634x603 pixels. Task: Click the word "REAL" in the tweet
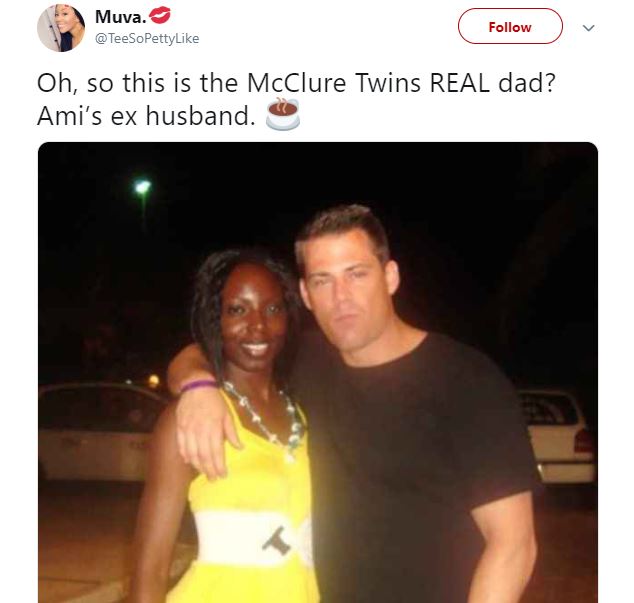pyautogui.click(x=459, y=83)
